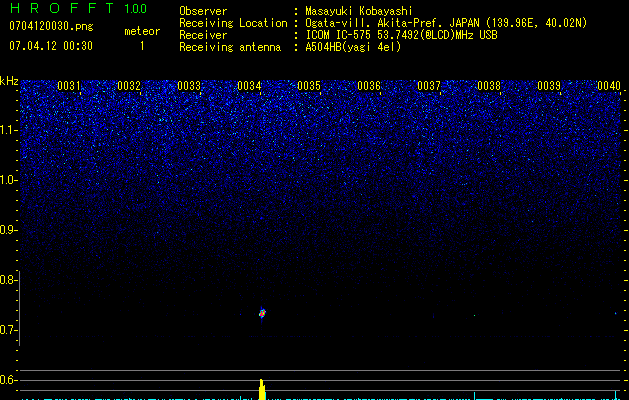Click the 0036 time marker
Image resolution: width=629 pixels, height=400 pixels.
369,86
